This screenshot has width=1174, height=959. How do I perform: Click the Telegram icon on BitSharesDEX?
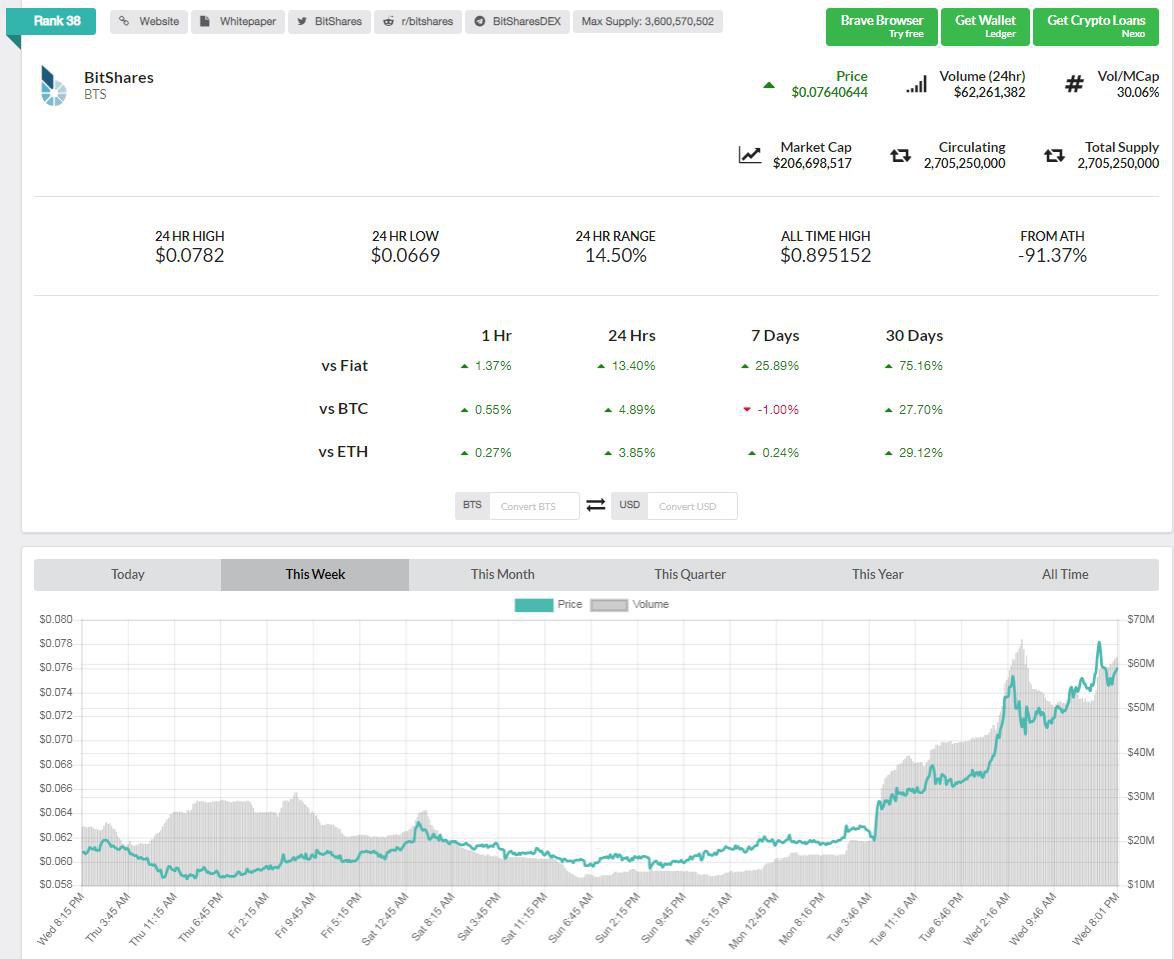(479, 21)
